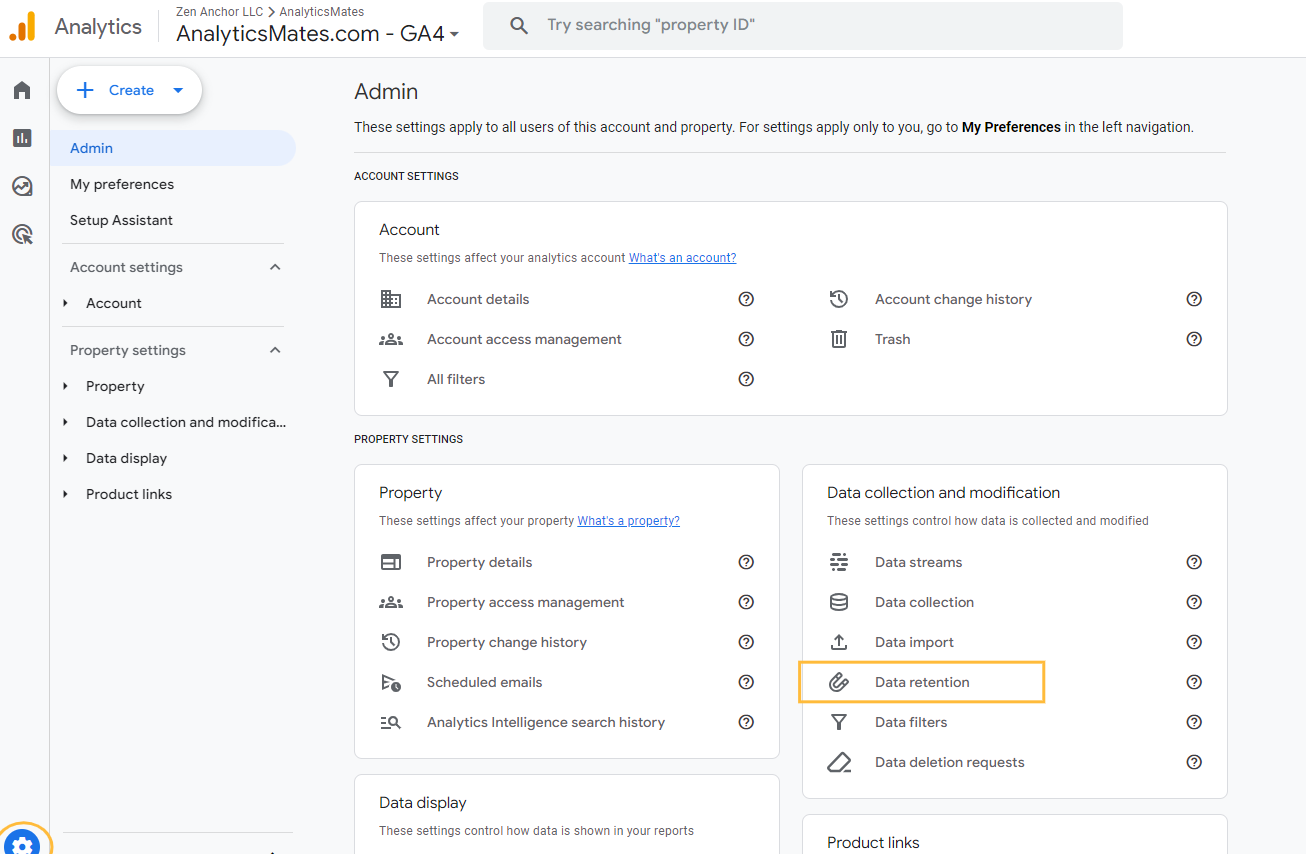Show help for Analytics Intelligence search history
Viewport: 1306px width, 854px height.
point(746,722)
